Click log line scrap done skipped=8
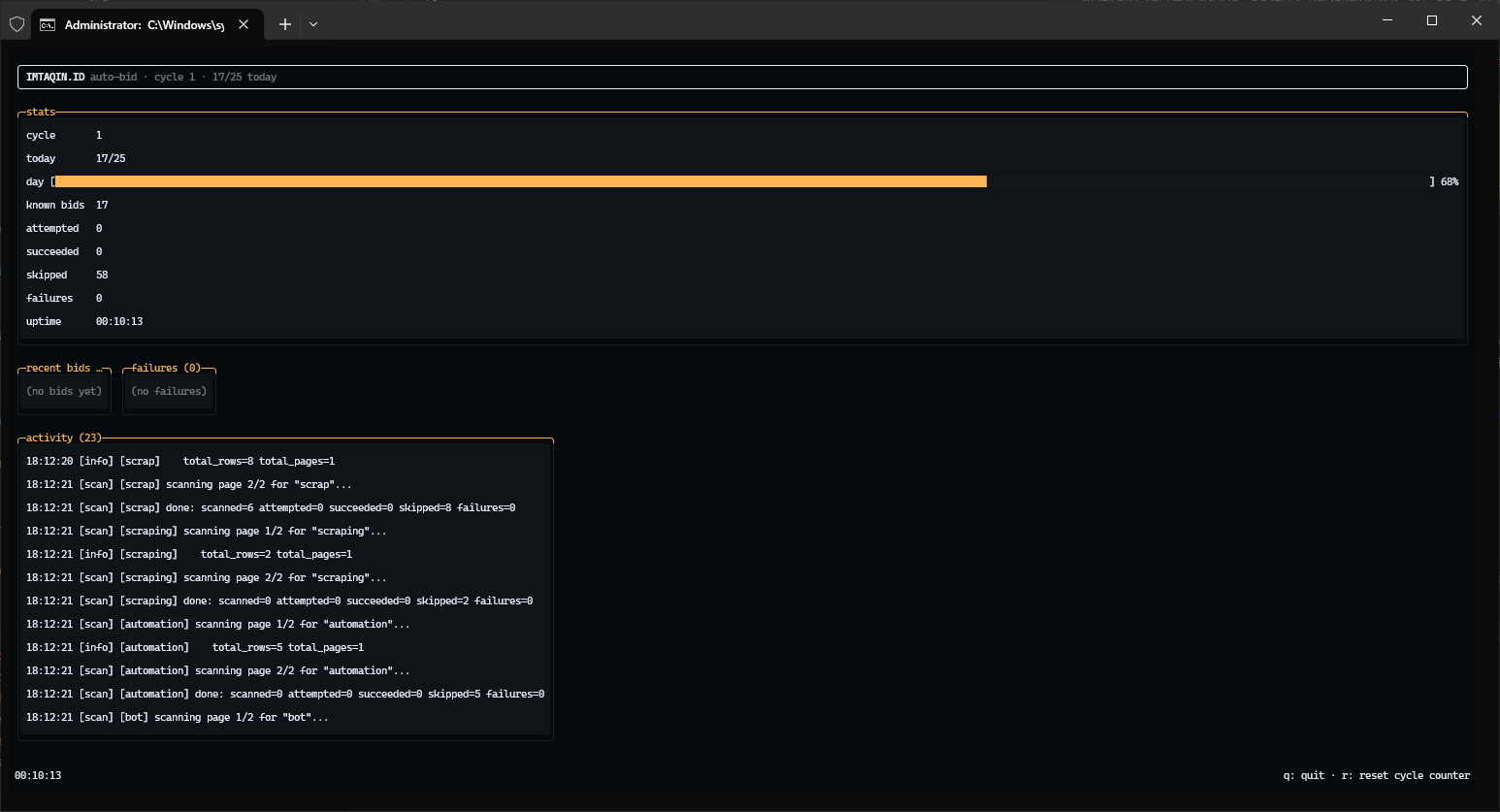Viewport: 1500px width, 812px height. [x=271, y=507]
